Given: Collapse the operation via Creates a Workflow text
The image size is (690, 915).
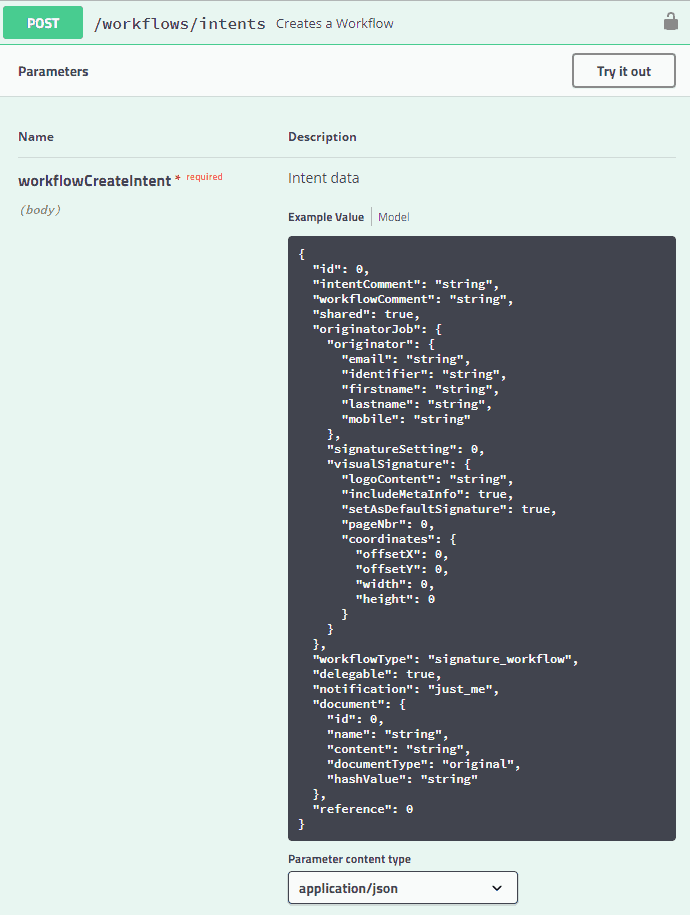Looking at the screenshot, I should click(x=334, y=23).
